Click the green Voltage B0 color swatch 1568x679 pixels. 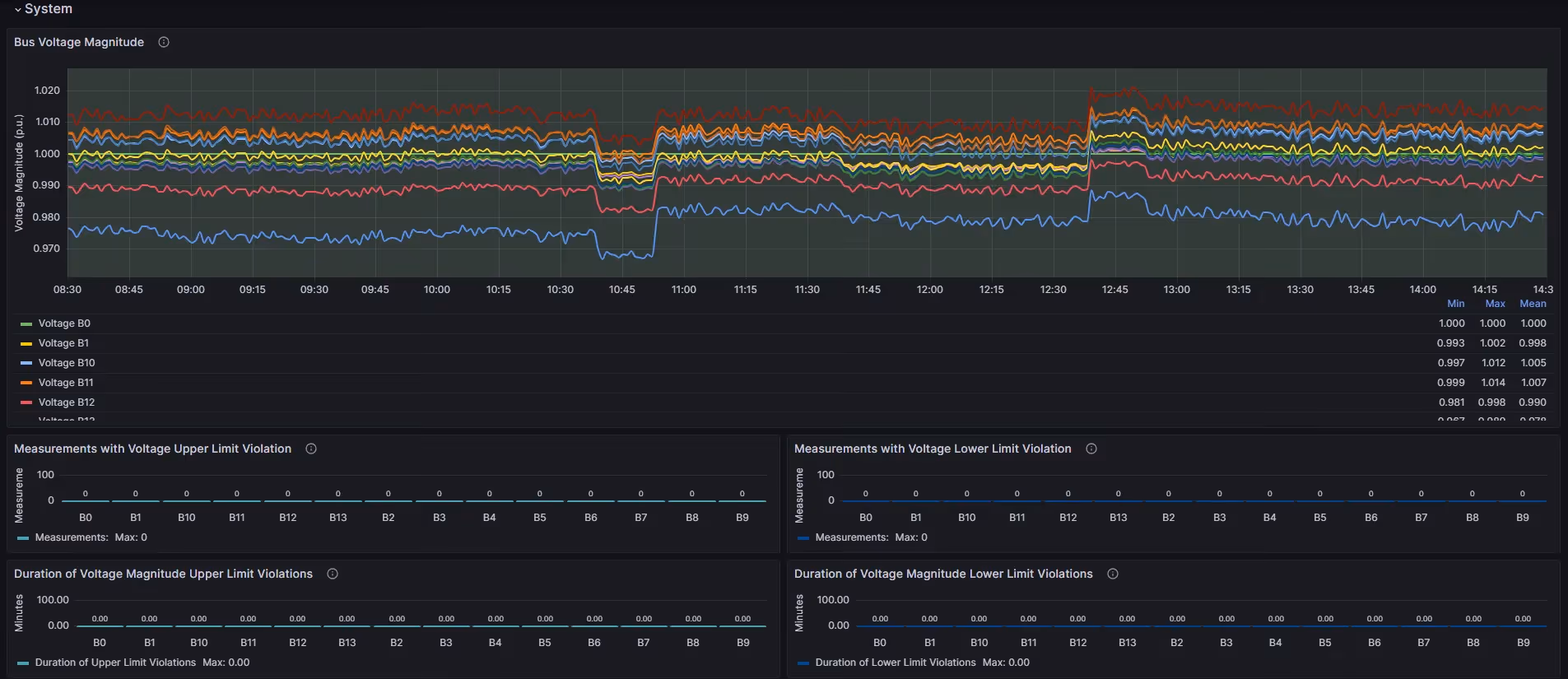point(26,324)
